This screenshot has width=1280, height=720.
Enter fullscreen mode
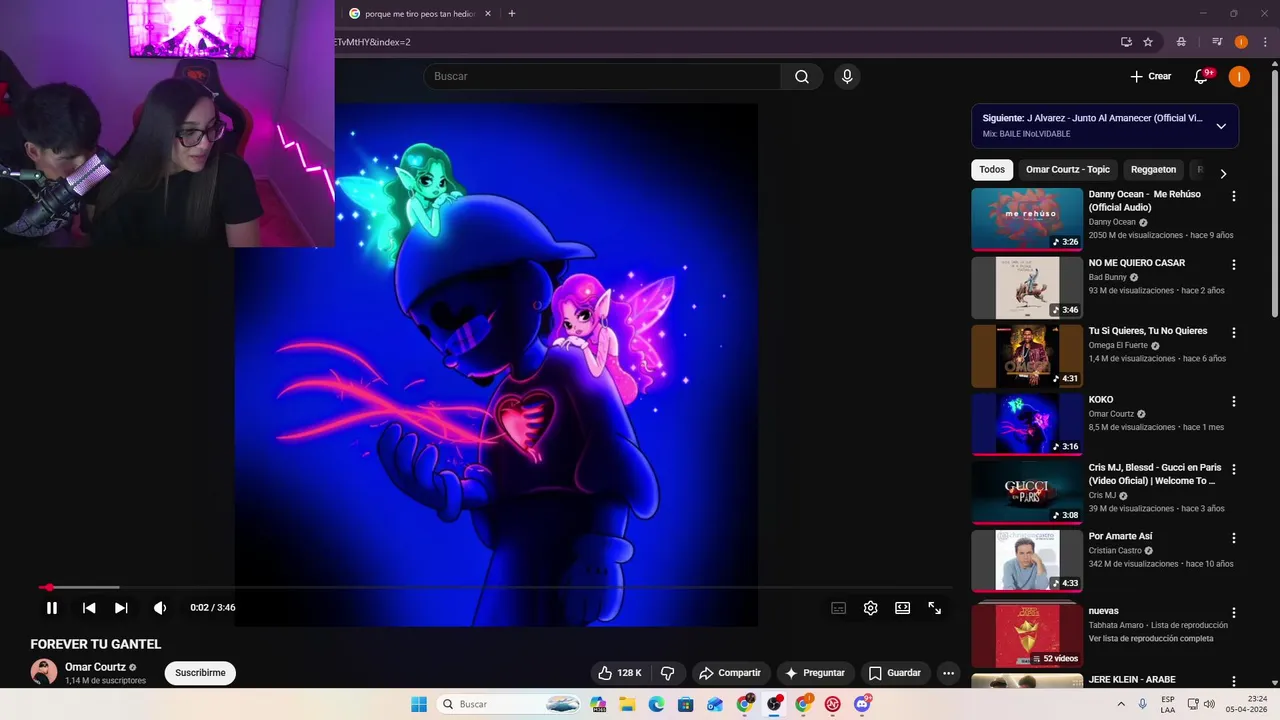coord(935,608)
